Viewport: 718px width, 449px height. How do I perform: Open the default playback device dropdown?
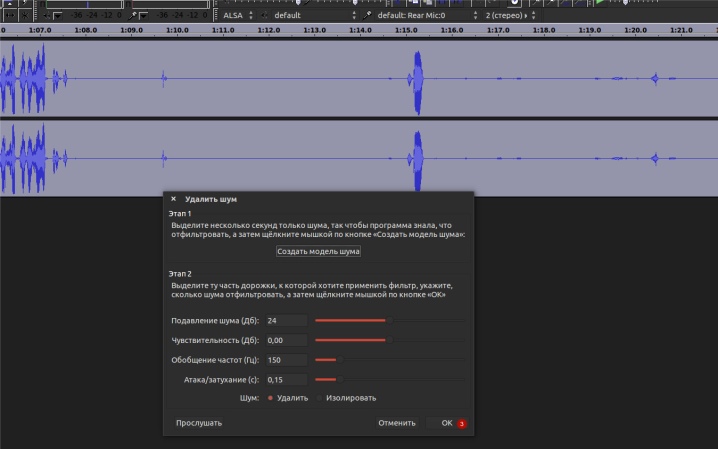coord(314,15)
